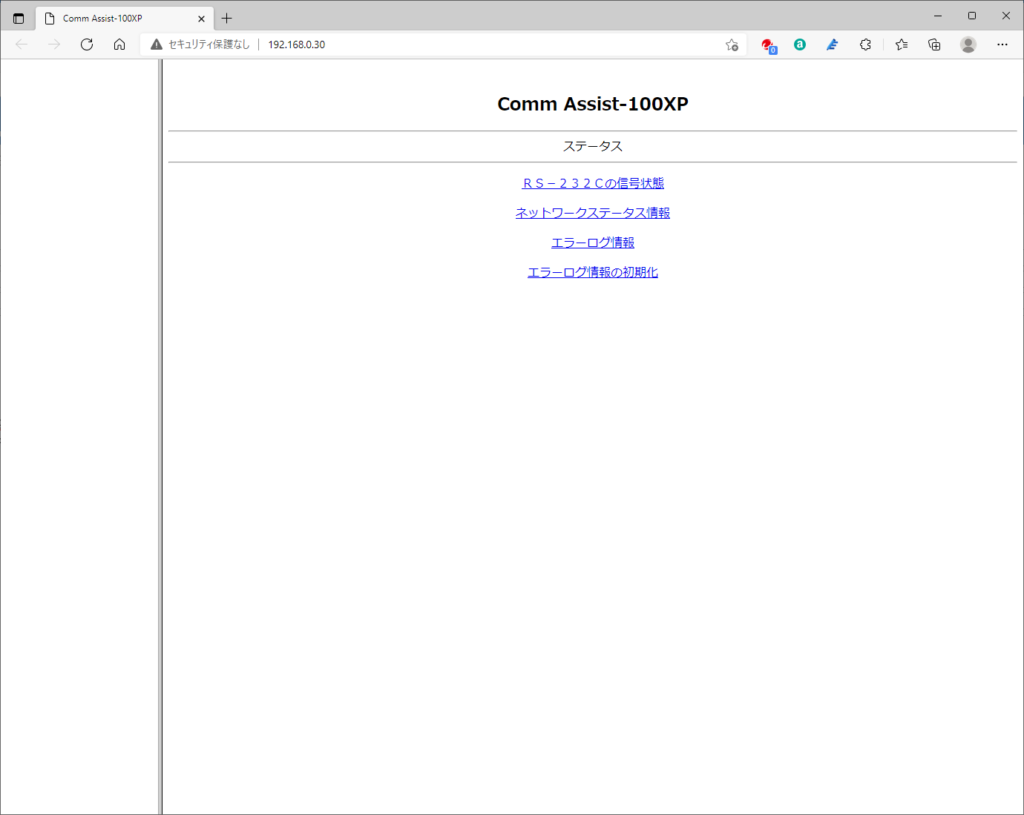Open the ネットワークステータス情報 link
The height and width of the screenshot is (815, 1024).
[x=592, y=213]
